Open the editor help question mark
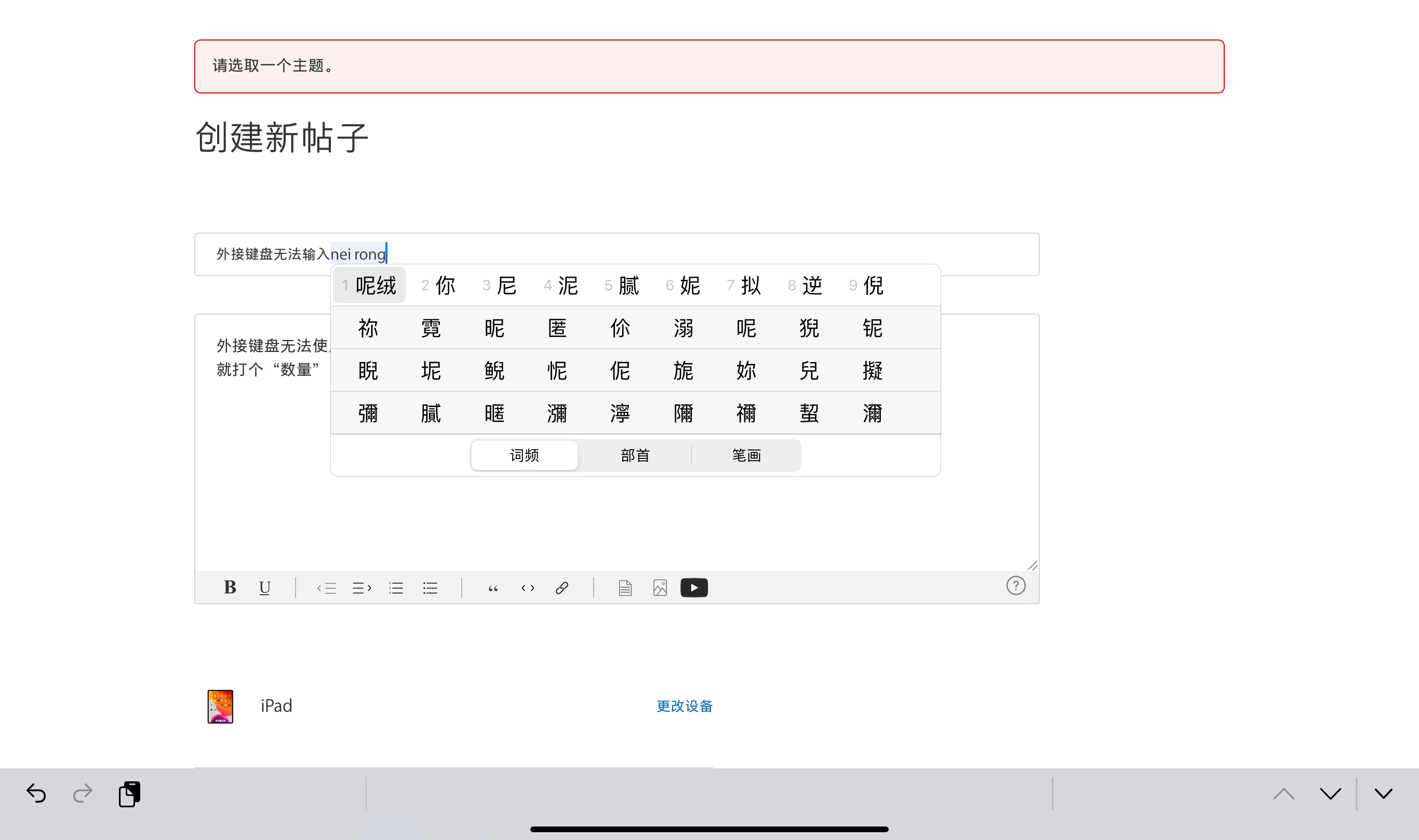 [1016, 585]
